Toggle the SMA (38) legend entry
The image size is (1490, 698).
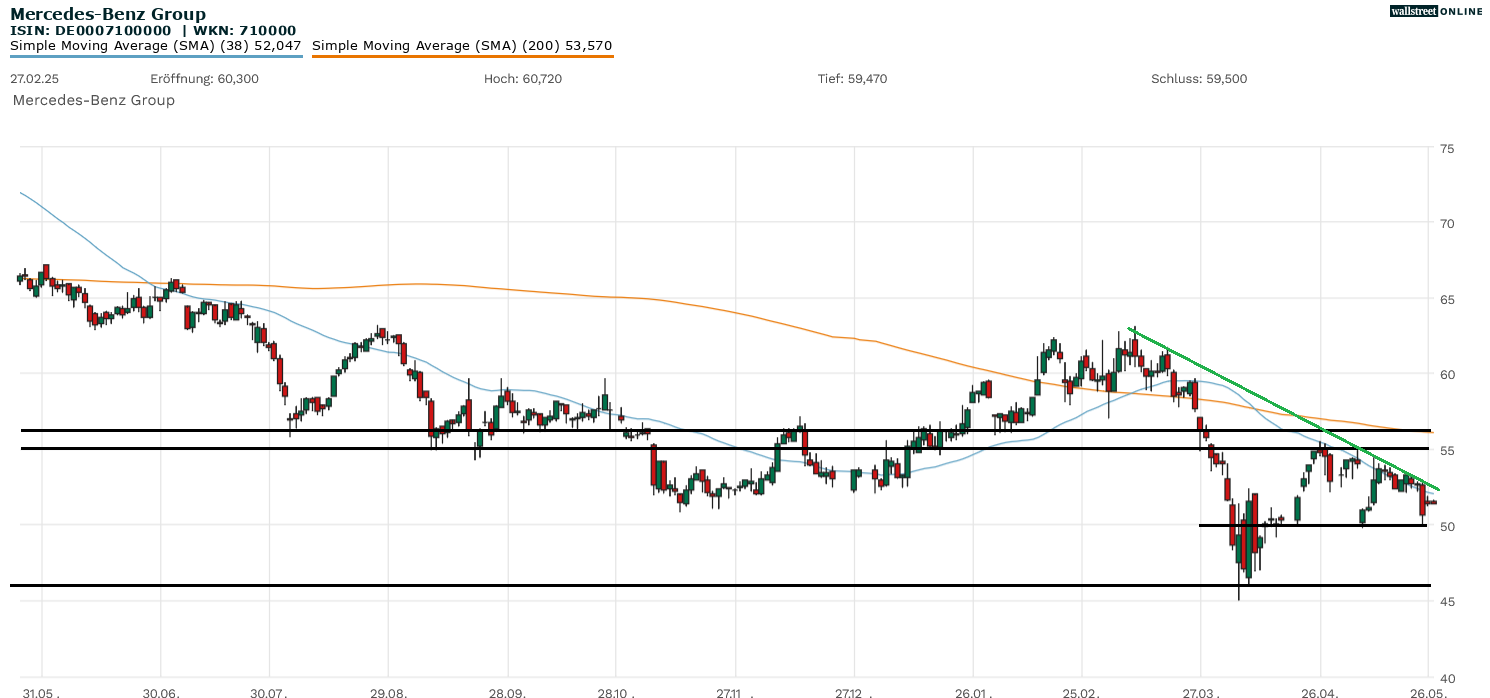156,45
